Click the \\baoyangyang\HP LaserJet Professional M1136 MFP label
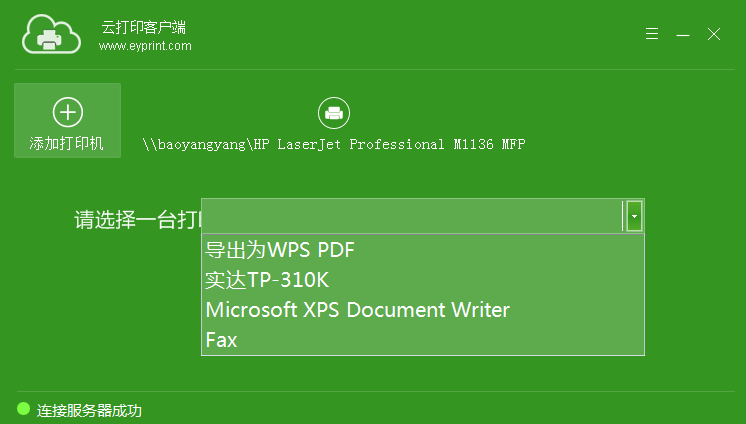This screenshot has height=424, width=746. 333,144
